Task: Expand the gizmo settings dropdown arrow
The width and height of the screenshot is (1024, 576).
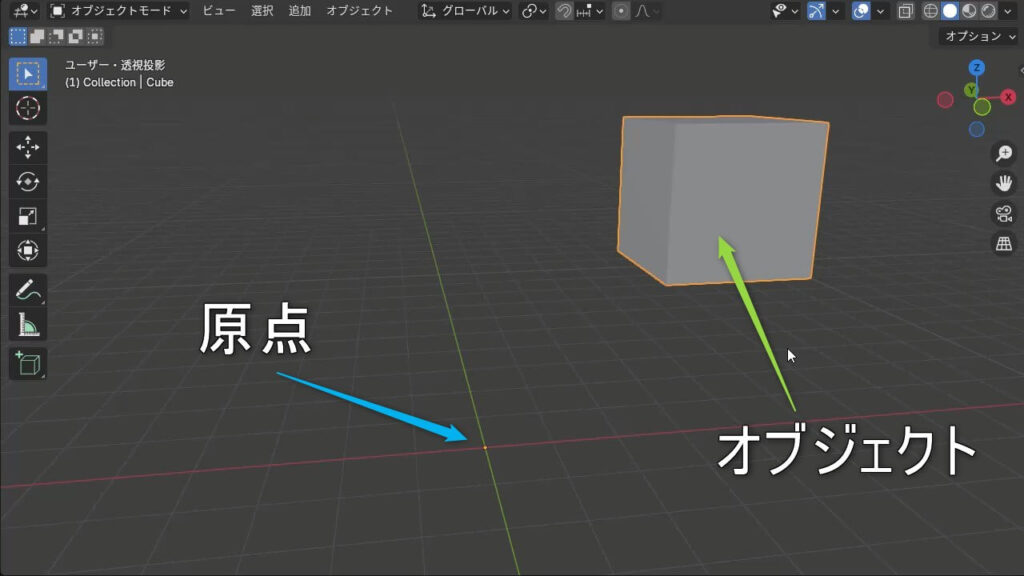Action: [x=835, y=11]
